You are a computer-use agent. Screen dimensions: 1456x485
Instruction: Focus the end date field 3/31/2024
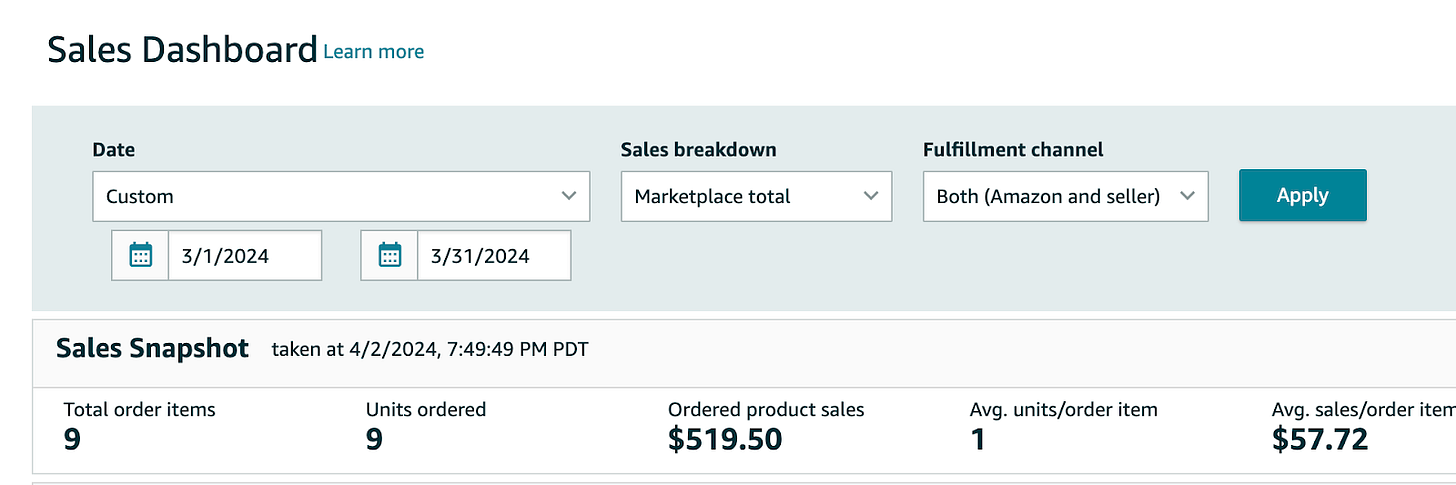494,256
